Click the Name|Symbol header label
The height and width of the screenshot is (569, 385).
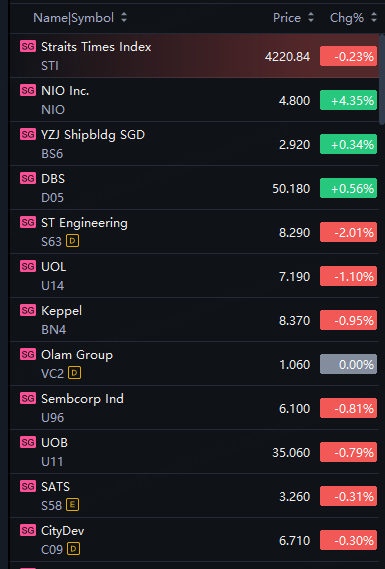(73, 18)
